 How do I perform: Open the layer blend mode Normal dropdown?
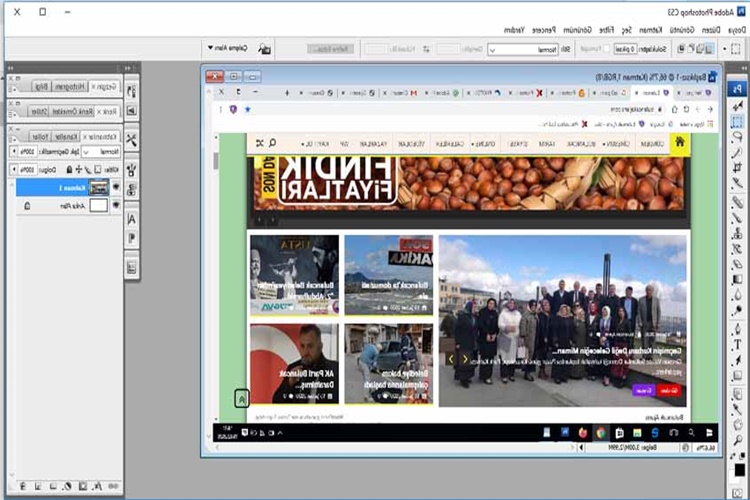pos(101,152)
